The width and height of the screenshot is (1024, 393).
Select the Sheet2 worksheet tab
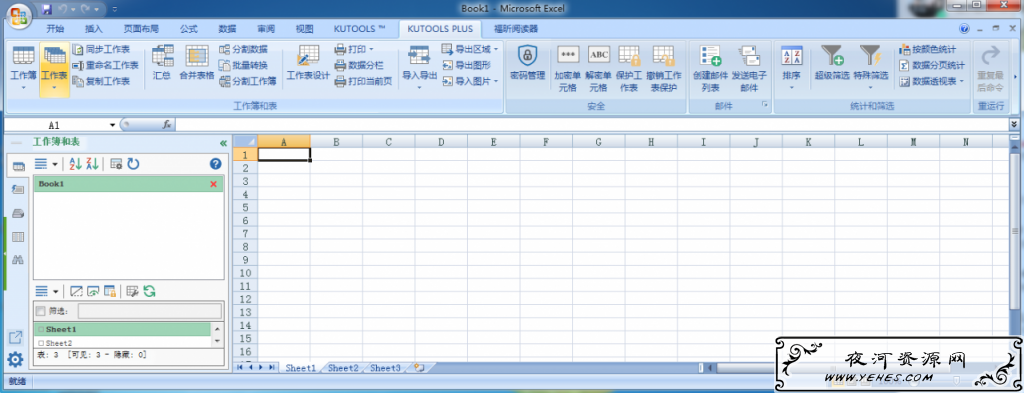tap(343, 368)
